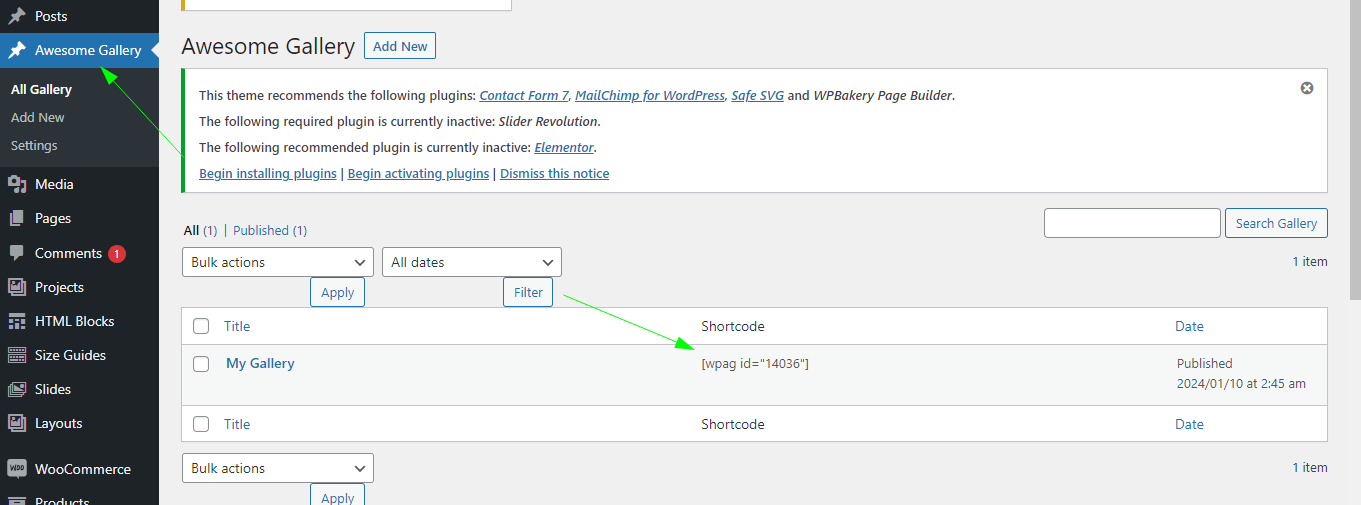Click the Media icon in sidebar
The image size is (1361, 505).
(17, 184)
